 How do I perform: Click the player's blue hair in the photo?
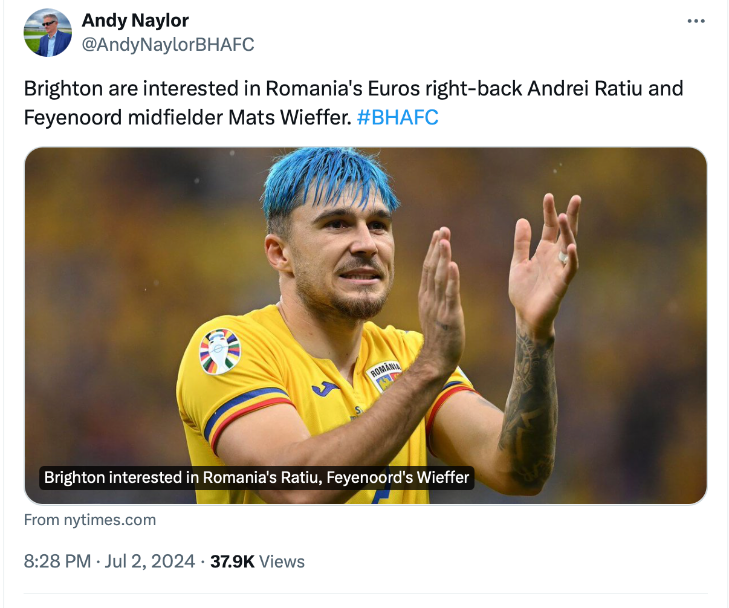click(327, 178)
